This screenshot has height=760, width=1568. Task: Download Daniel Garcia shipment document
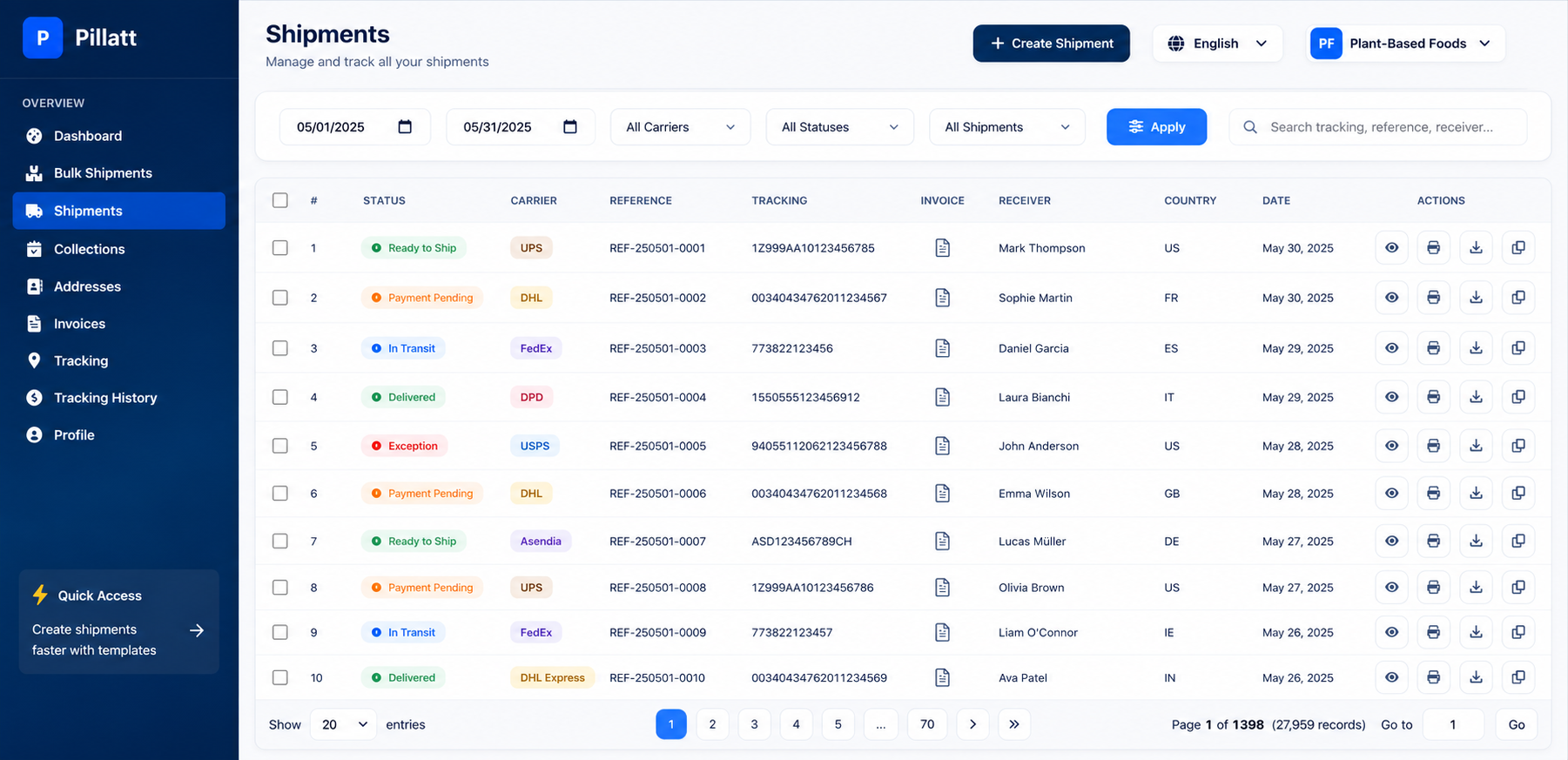pyautogui.click(x=1476, y=348)
